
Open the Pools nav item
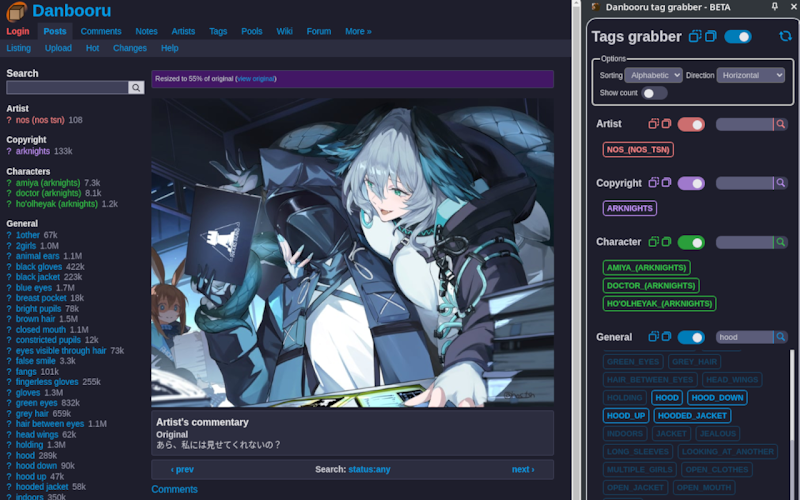point(252,31)
